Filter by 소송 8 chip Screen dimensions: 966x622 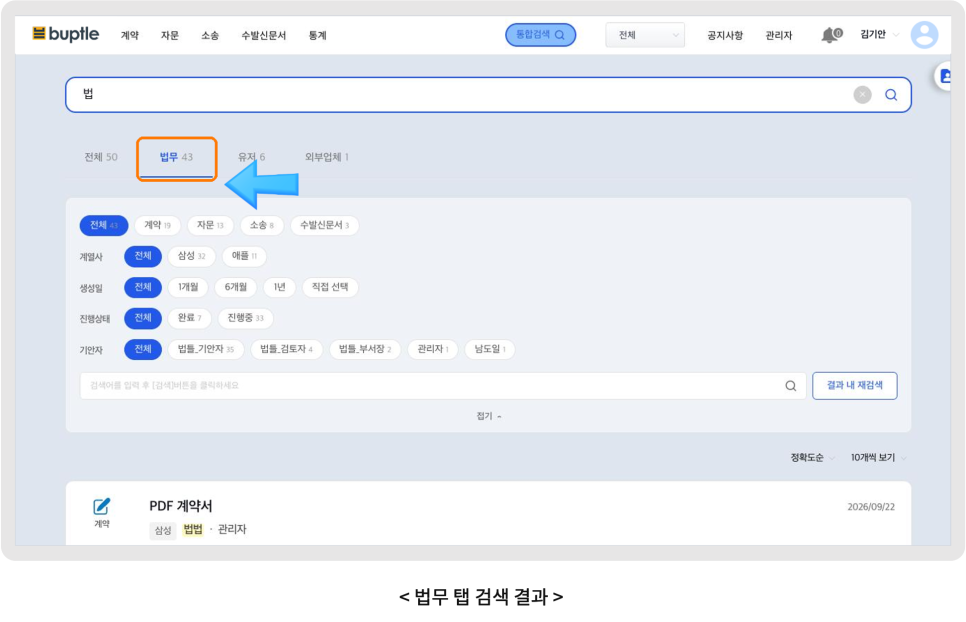262,225
